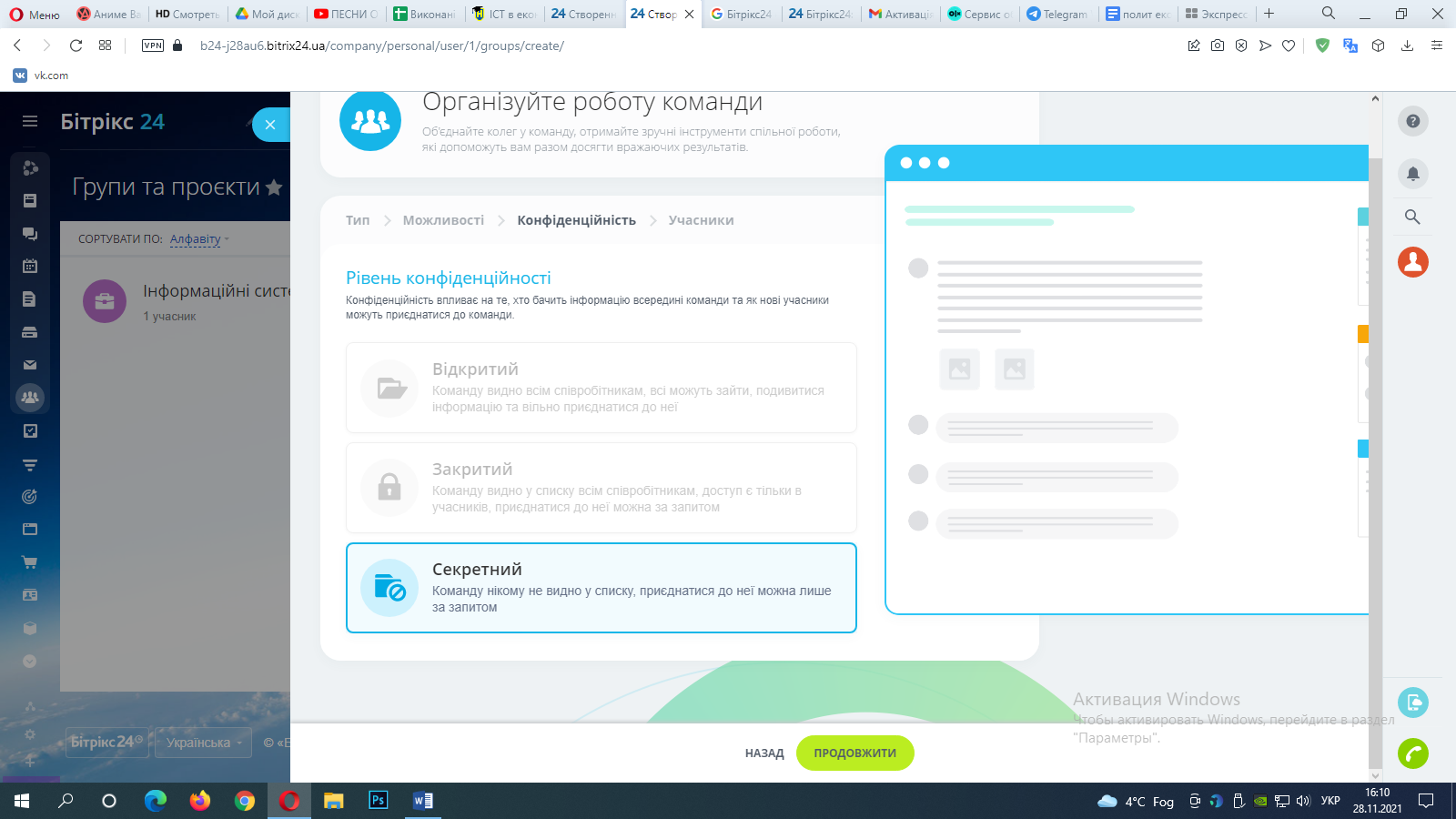Viewport: 1456px width, 819px height.
Task: Click the ПРОДОВЖИТИ button
Action: pos(854,753)
